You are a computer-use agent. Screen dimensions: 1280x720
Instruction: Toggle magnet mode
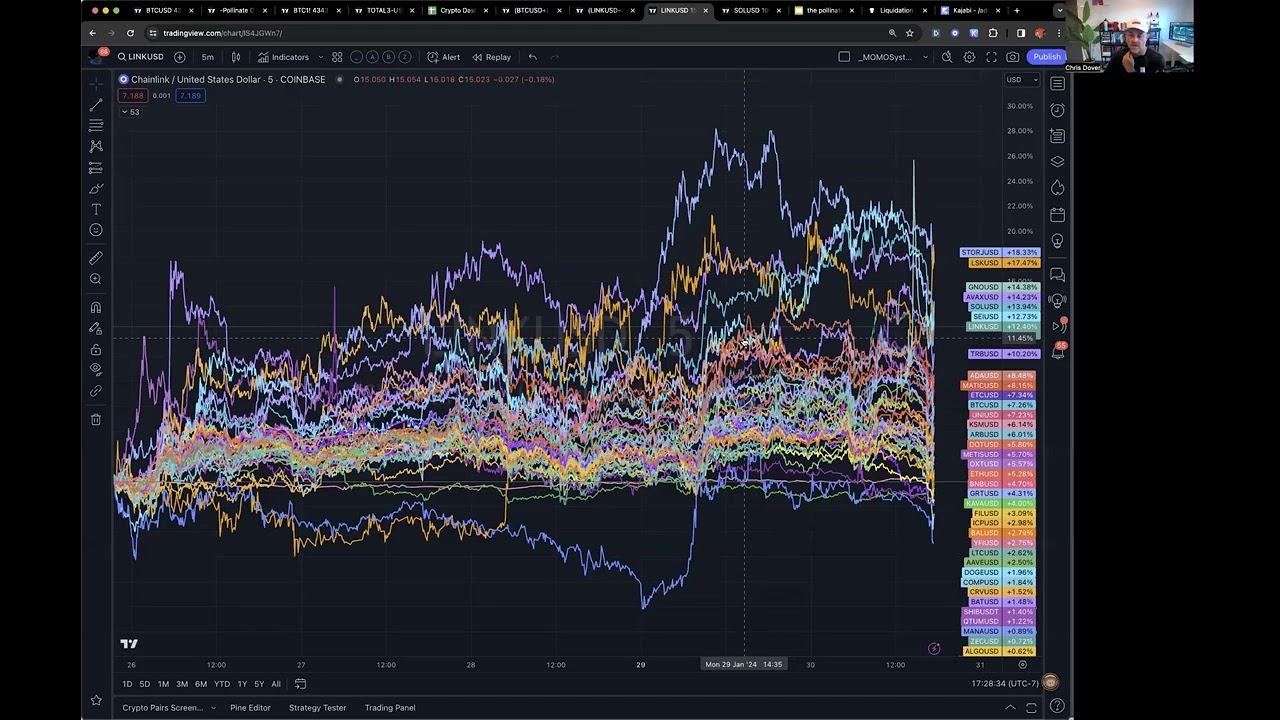tap(96, 307)
